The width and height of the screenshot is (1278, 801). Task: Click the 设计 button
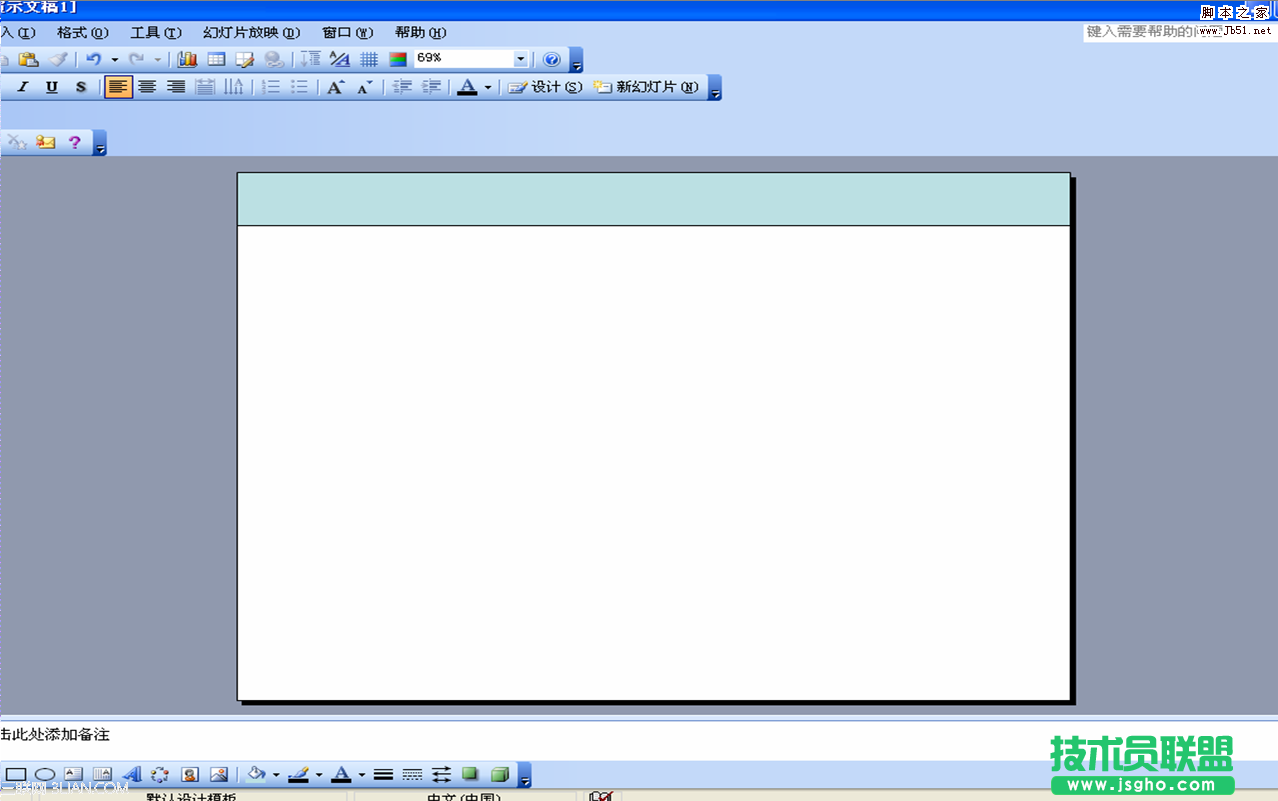[545, 88]
